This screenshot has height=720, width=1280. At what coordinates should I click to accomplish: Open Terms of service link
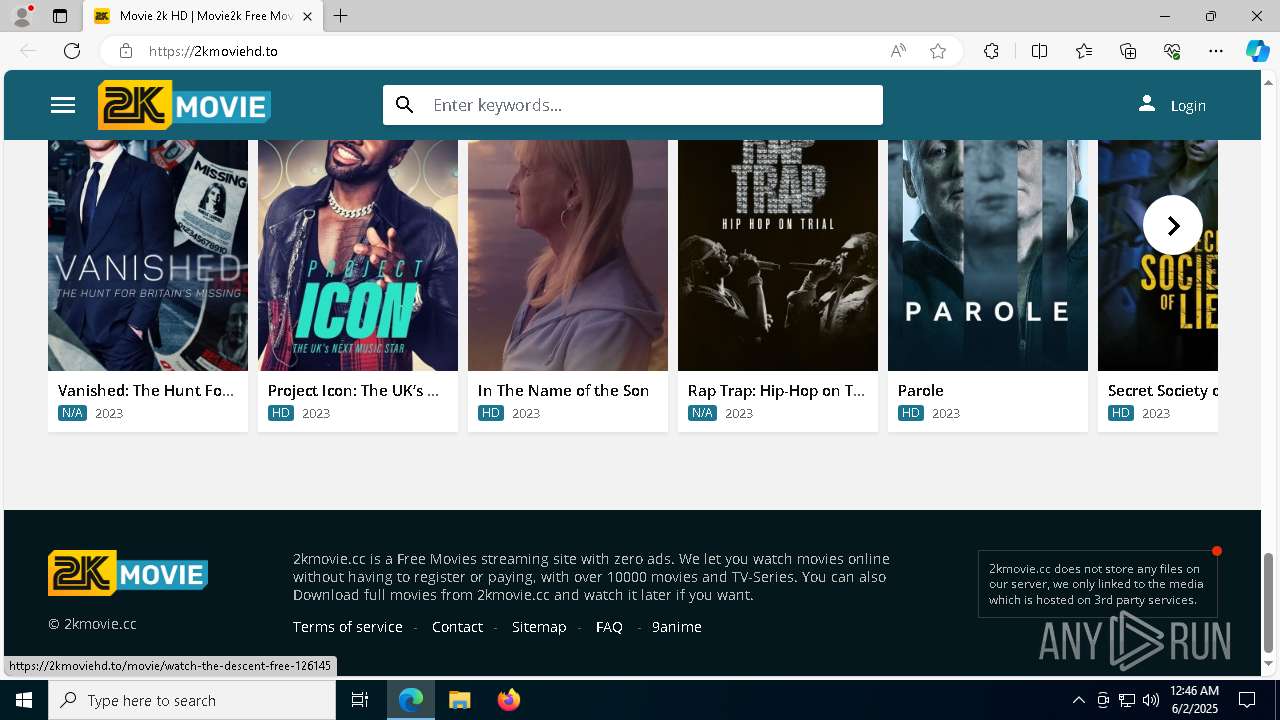coord(348,627)
